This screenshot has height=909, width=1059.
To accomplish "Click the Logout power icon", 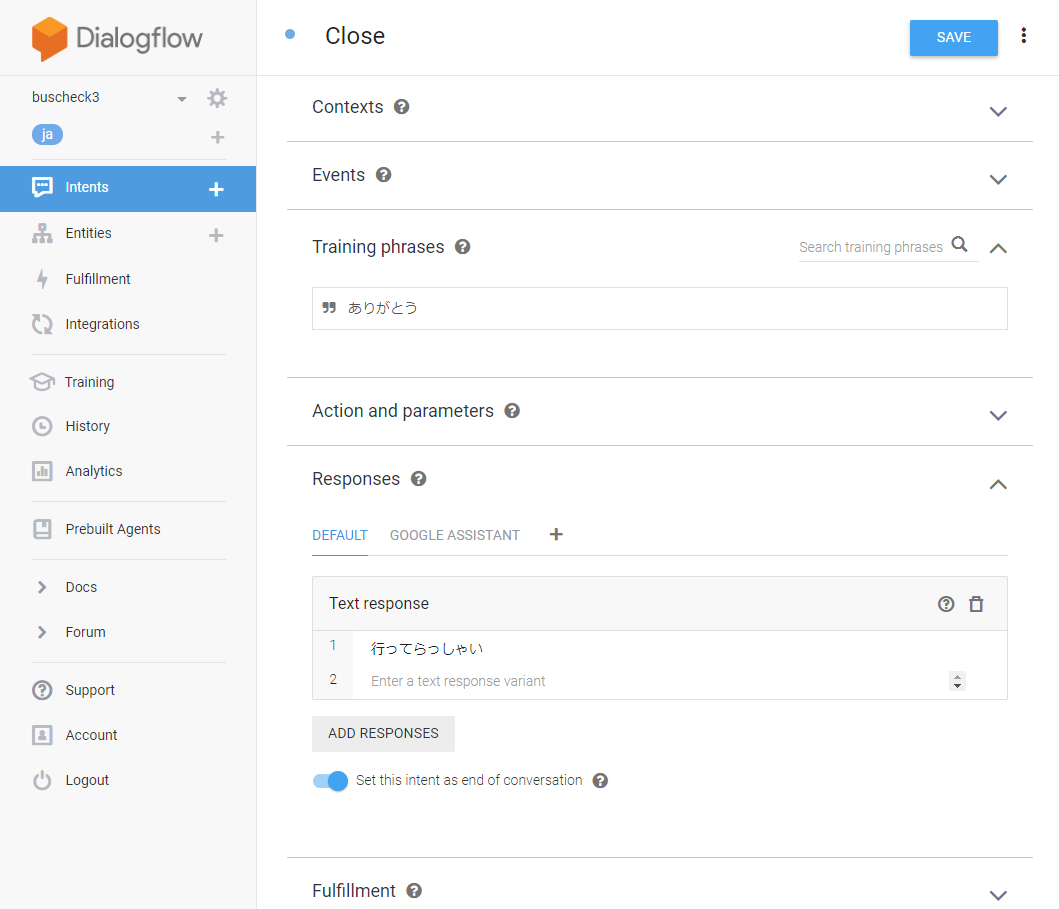I will 42,780.
